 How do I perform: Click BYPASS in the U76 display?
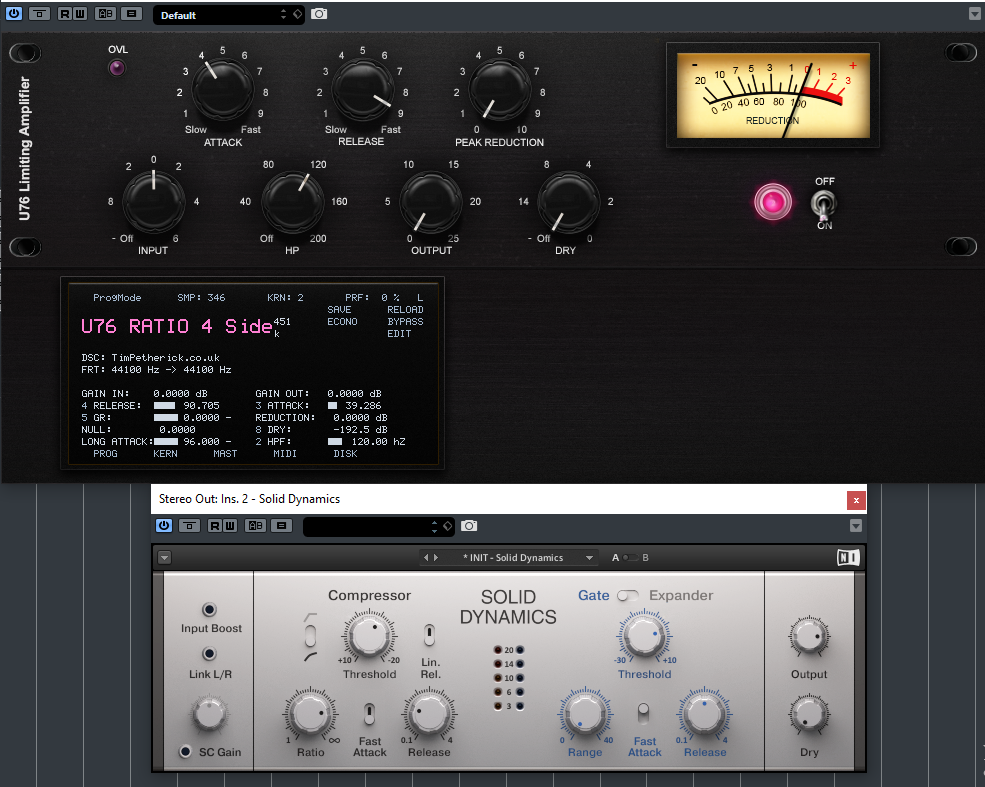coord(405,322)
